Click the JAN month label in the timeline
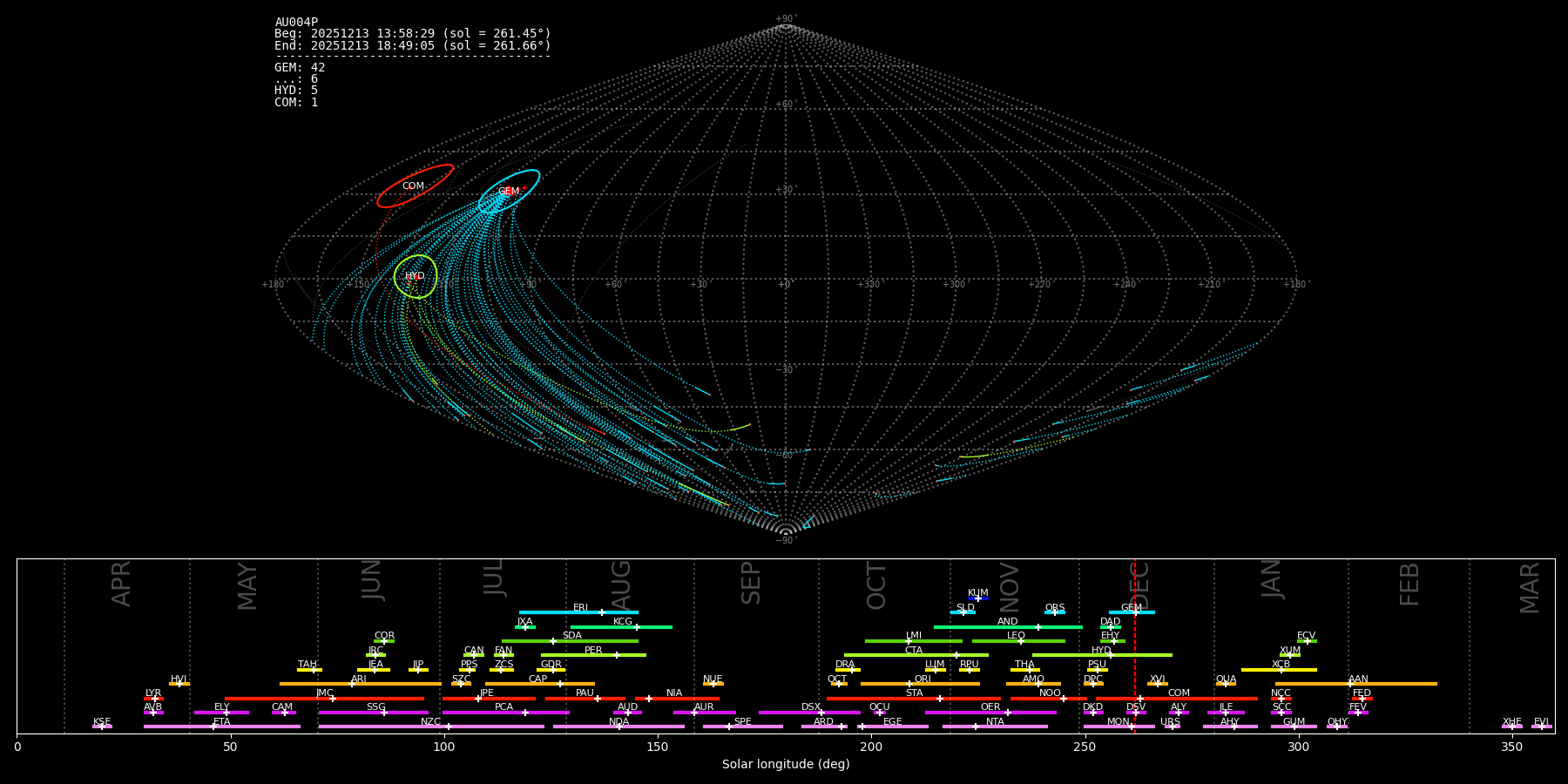This screenshot has height=784, width=1568. pos(1272,579)
